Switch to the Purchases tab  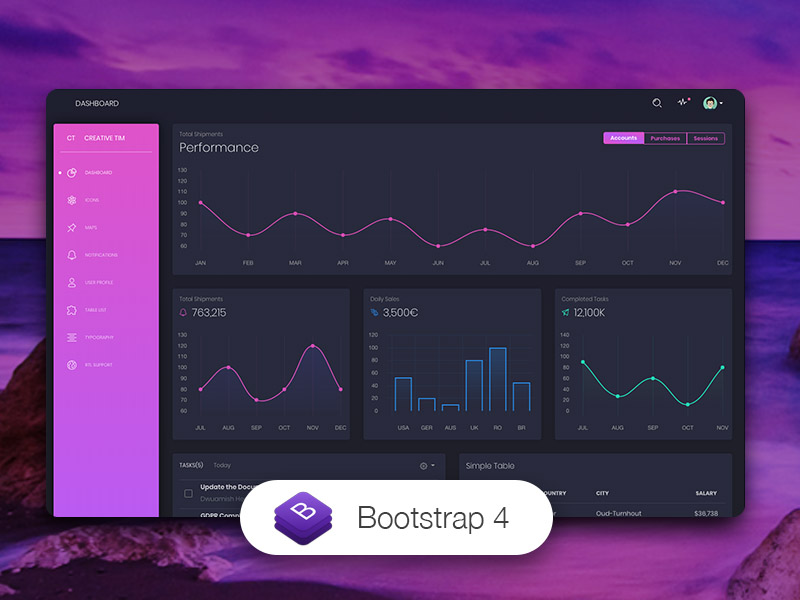pos(666,138)
